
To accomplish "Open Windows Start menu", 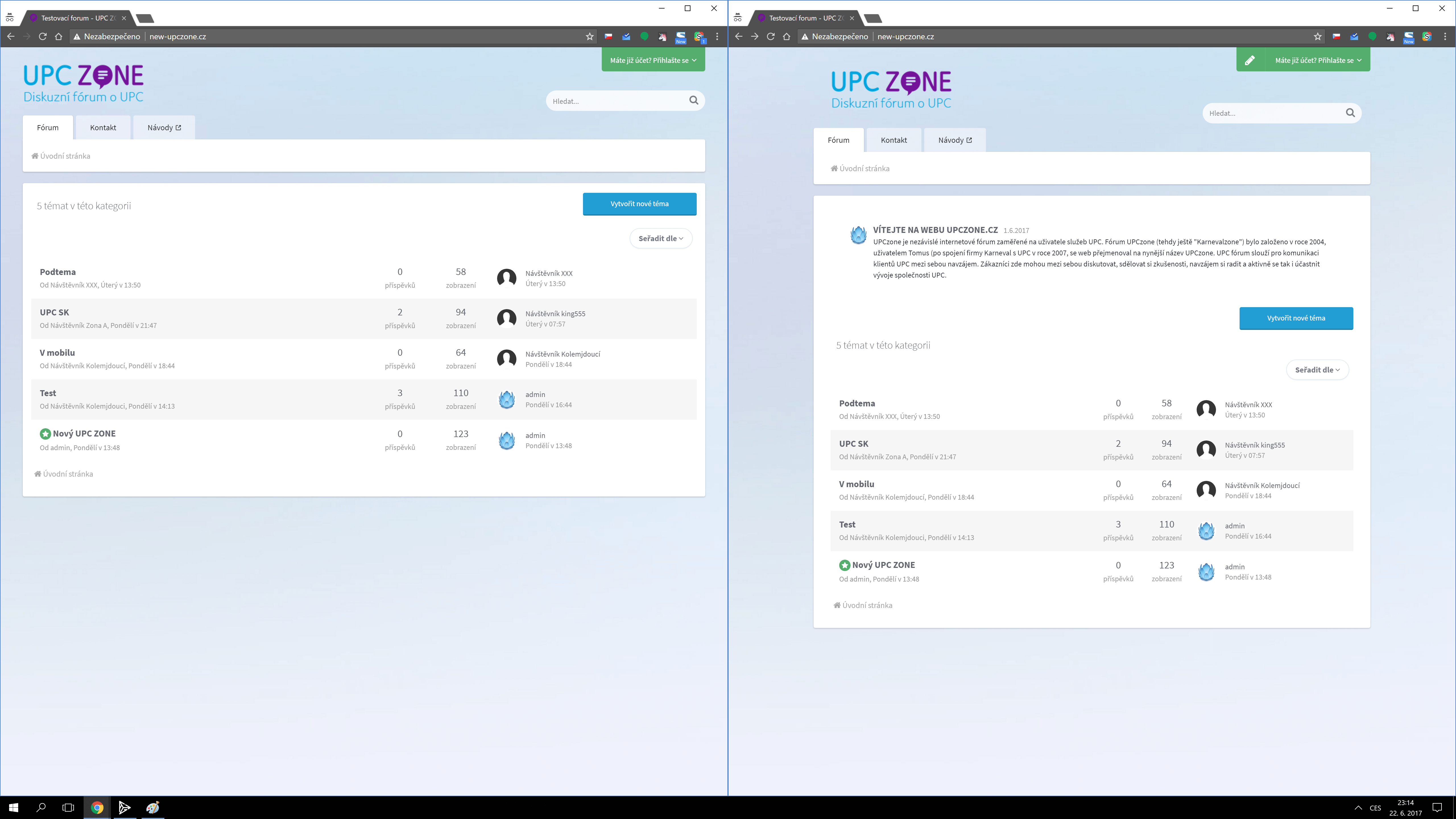I will tap(14, 808).
